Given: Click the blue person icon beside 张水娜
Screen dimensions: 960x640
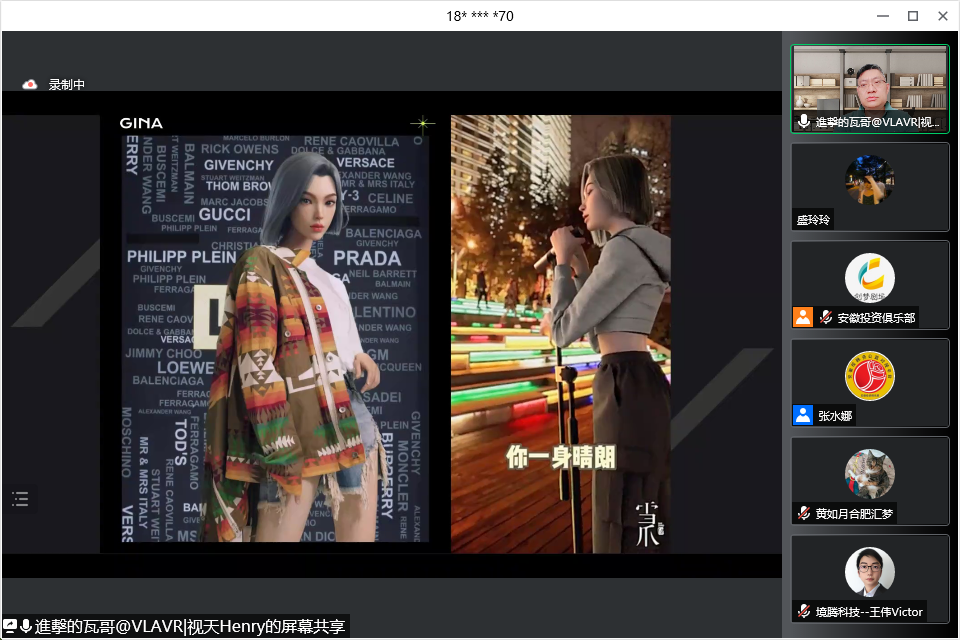Looking at the screenshot, I should (803, 415).
